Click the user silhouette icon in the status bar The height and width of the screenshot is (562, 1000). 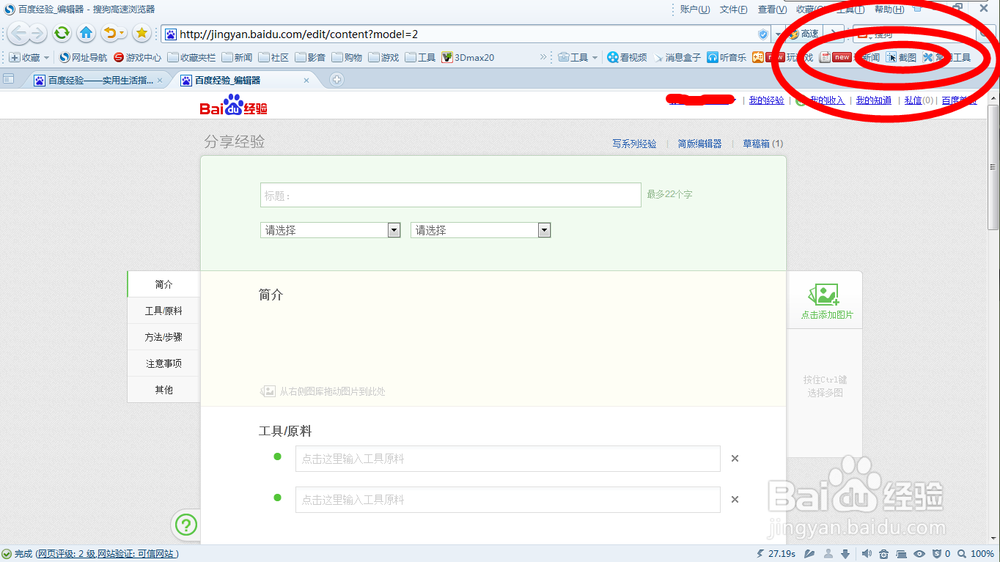(x=828, y=554)
